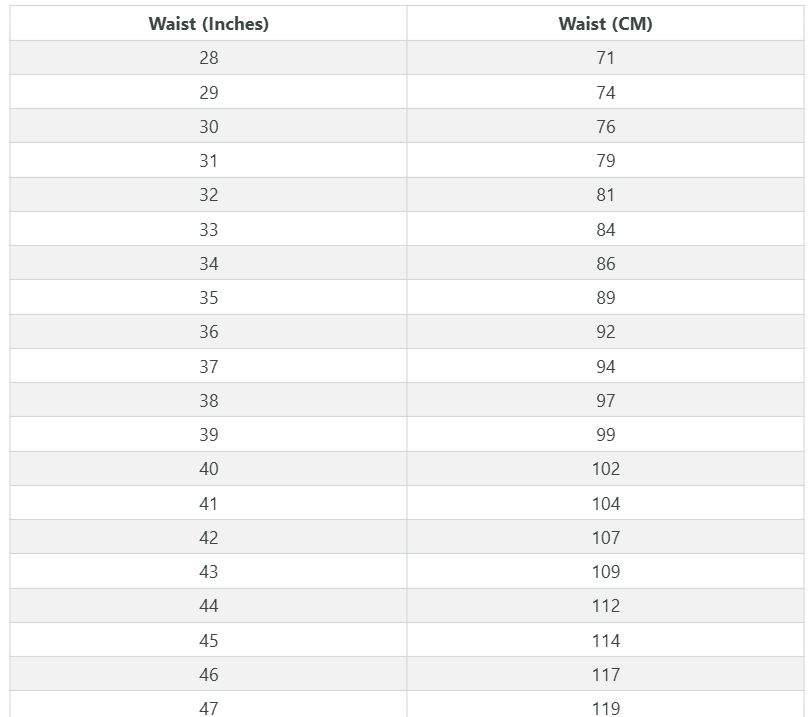The image size is (812, 717).
Task: Select the 32 inches row cell
Action: (x=208, y=195)
